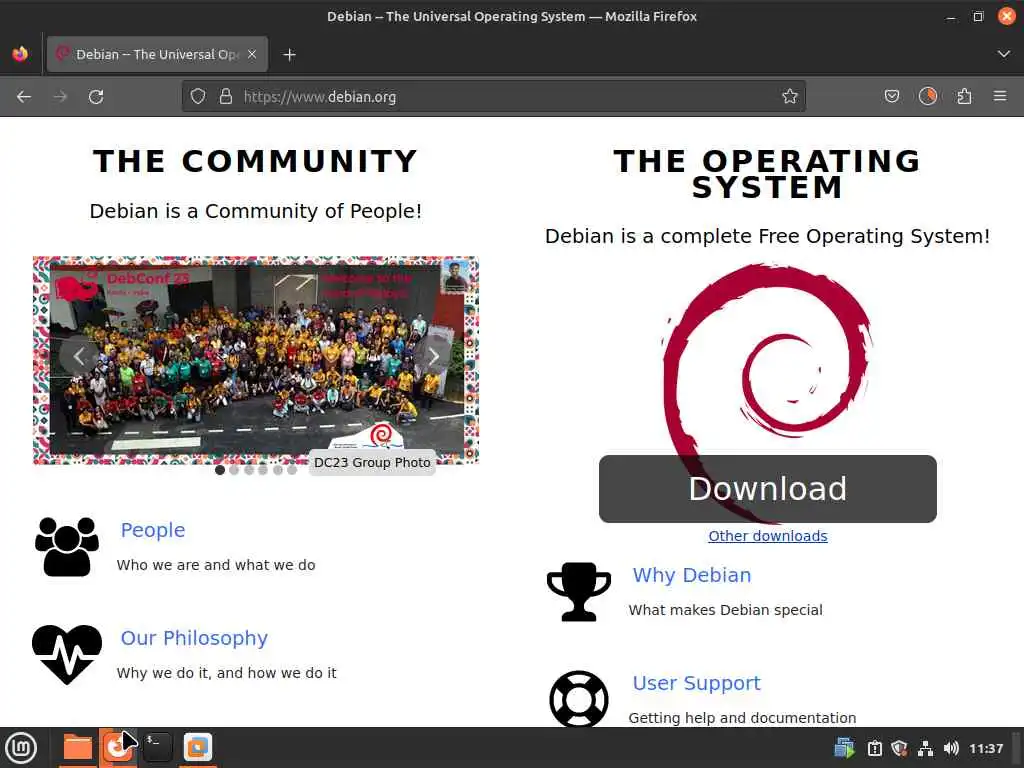Screen dimensions: 1024x768
Task: Click 'Debian is a Community of People!' text
Action: point(255,211)
